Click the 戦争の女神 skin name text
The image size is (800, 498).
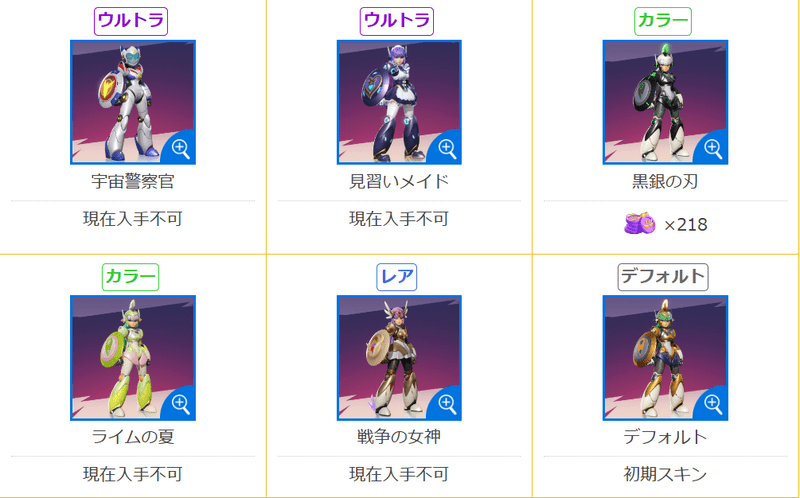[399, 437]
